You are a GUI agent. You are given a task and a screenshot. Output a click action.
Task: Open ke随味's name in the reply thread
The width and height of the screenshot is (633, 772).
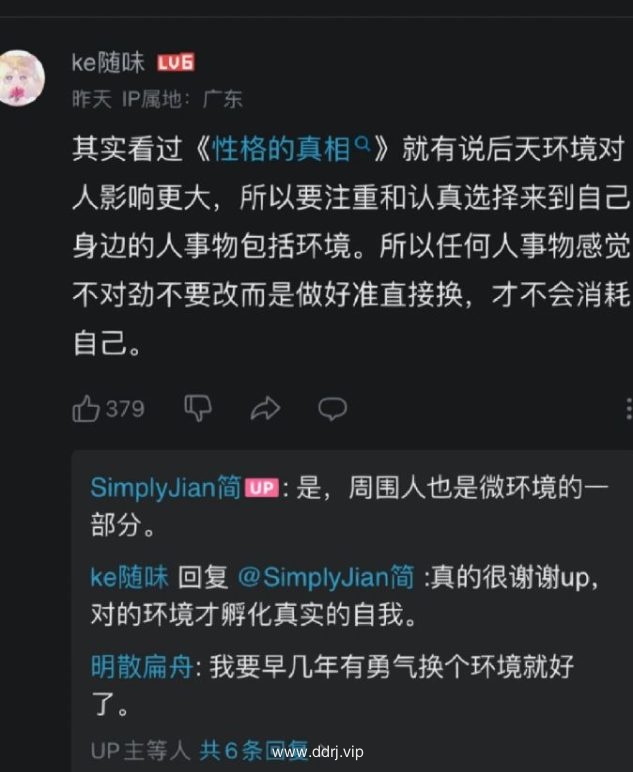coord(129,577)
